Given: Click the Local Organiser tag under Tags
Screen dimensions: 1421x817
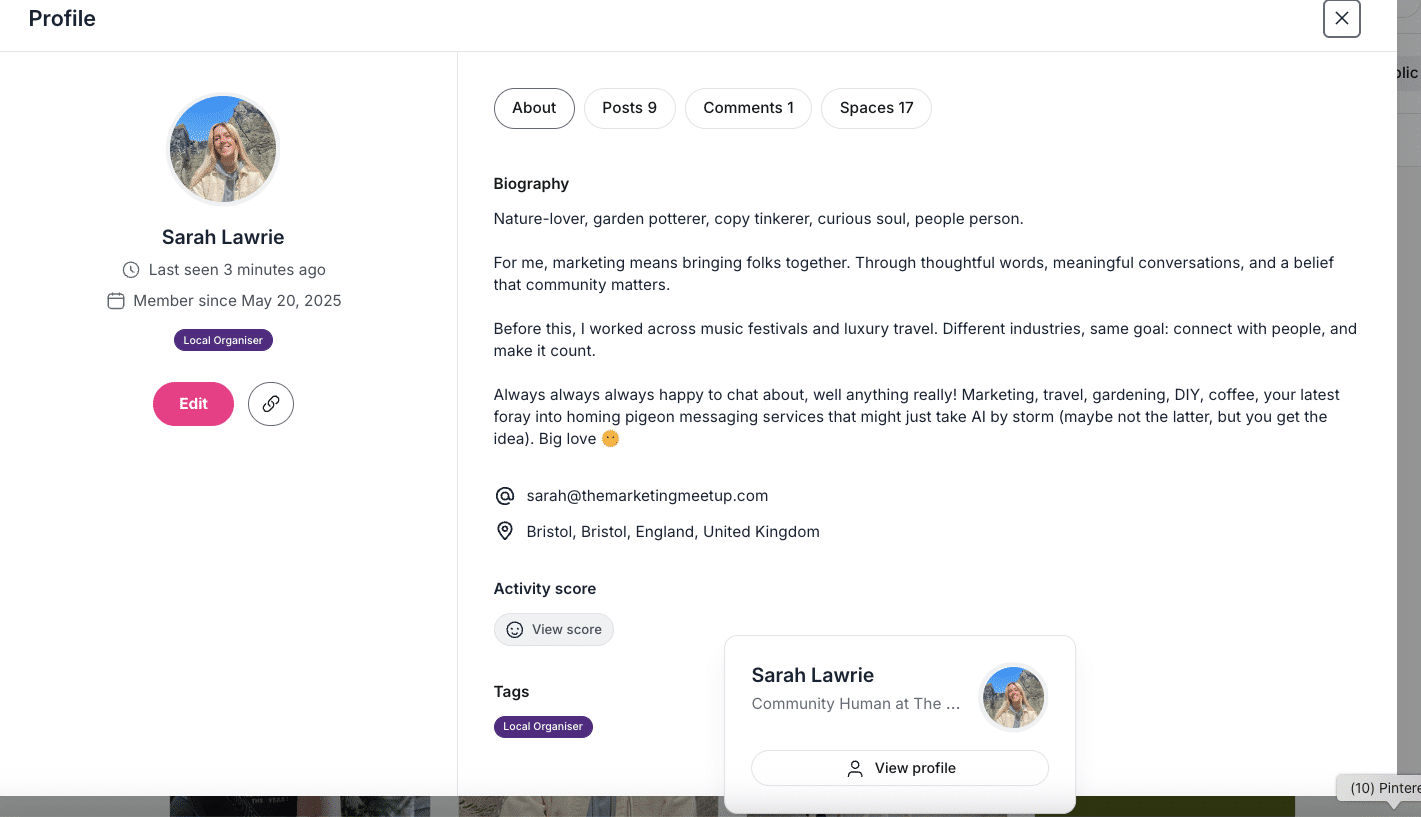Looking at the screenshot, I should (x=543, y=727).
